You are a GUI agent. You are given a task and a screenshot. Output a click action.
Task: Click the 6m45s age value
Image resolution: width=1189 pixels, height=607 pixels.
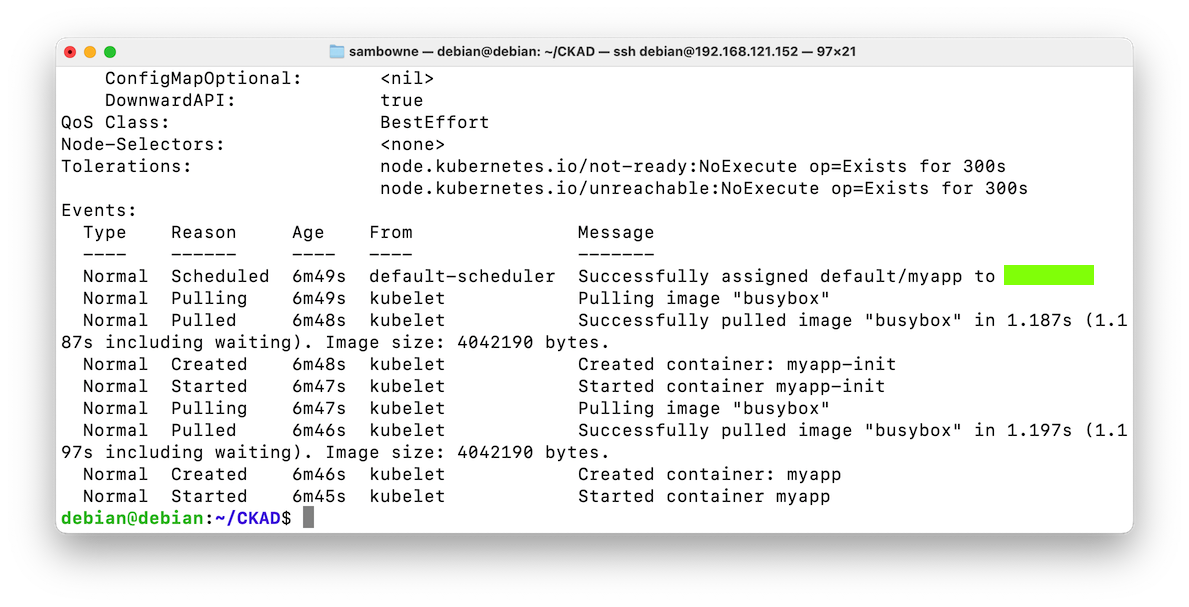tap(318, 496)
